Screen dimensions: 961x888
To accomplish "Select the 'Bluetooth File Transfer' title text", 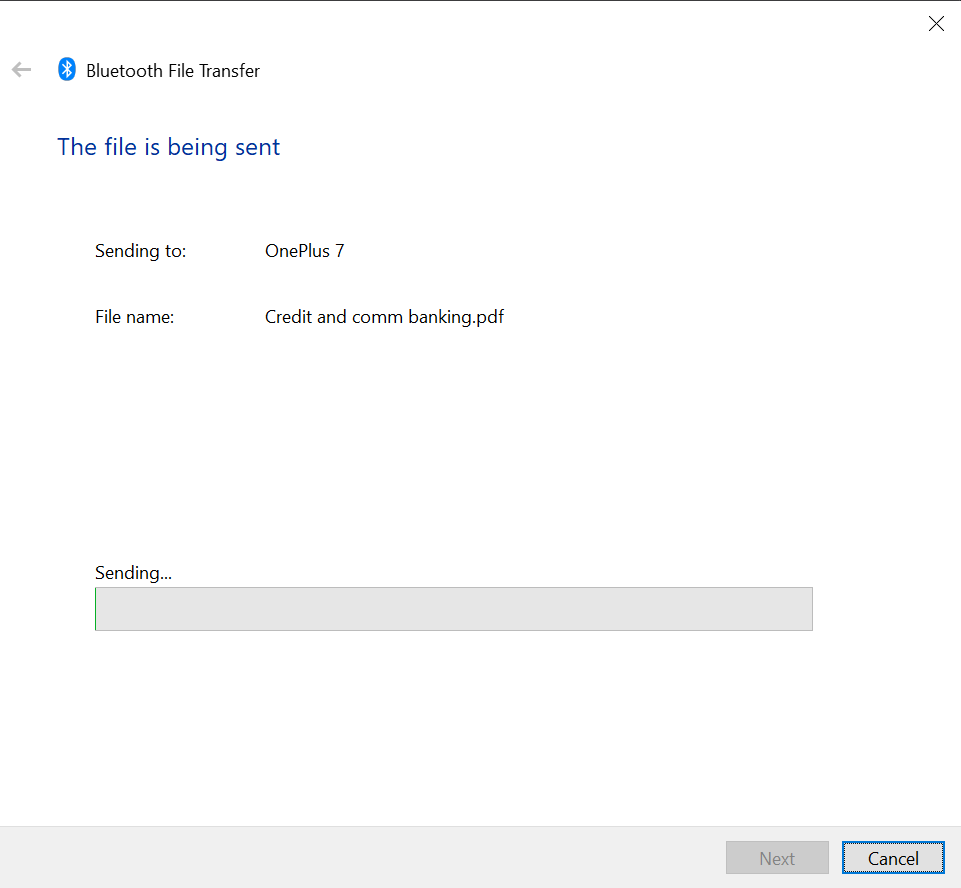I will 173,70.
